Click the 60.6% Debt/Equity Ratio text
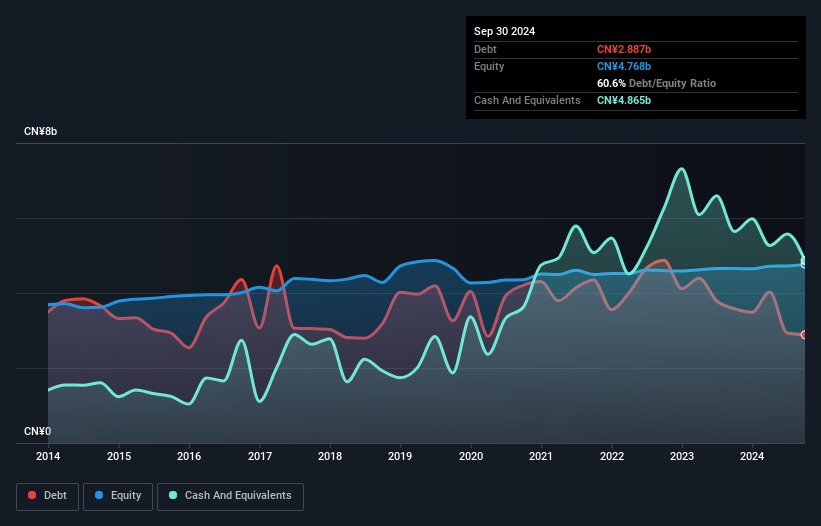Screen dimensions: 821x526 point(656,83)
